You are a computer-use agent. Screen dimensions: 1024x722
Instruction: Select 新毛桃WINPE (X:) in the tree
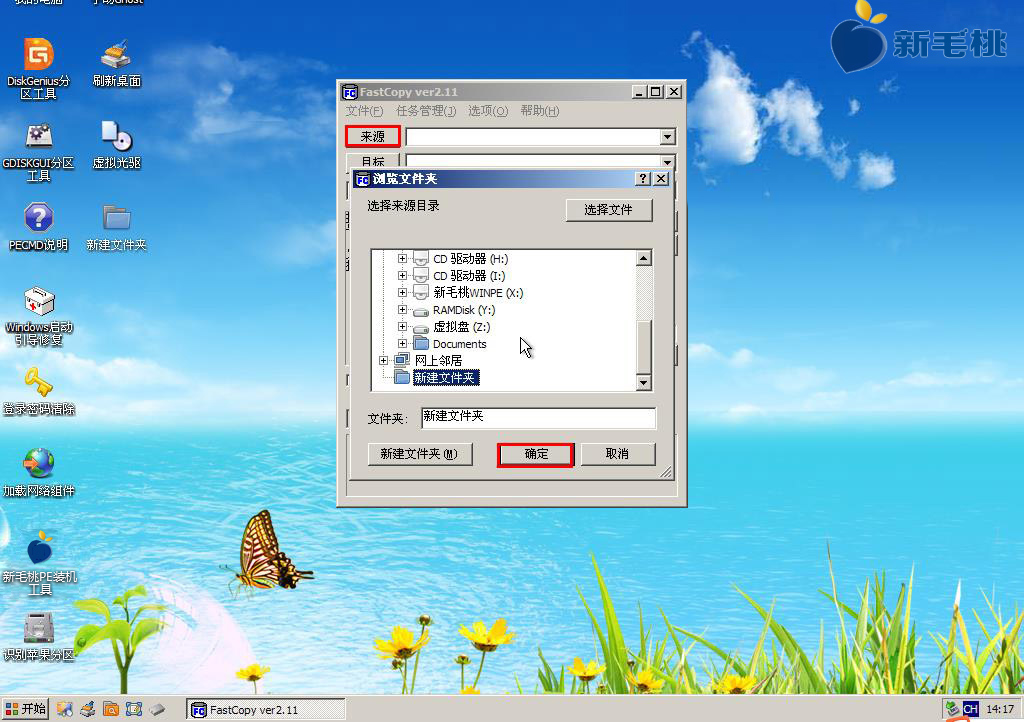(x=478, y=292)
